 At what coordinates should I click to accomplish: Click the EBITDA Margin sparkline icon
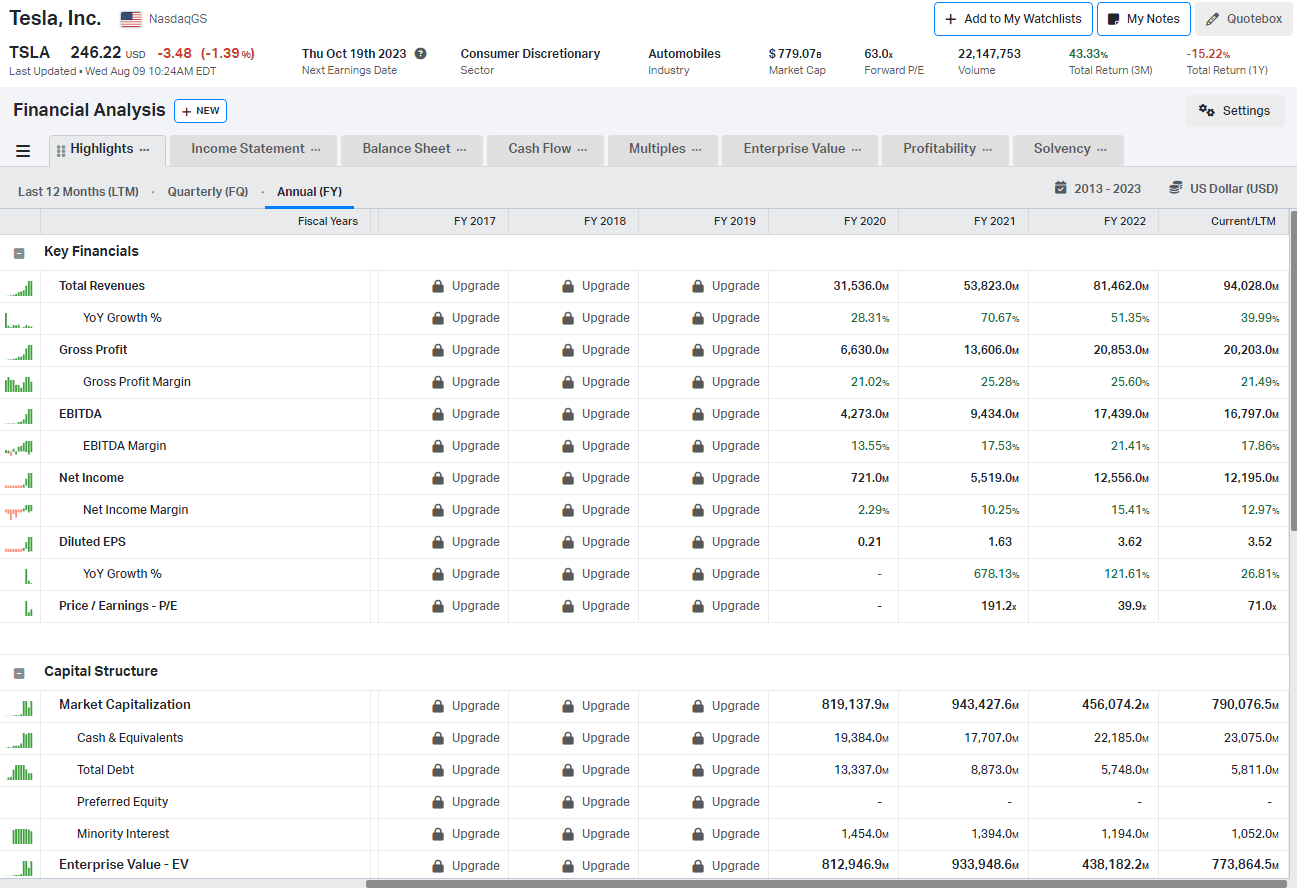(20, 447)
